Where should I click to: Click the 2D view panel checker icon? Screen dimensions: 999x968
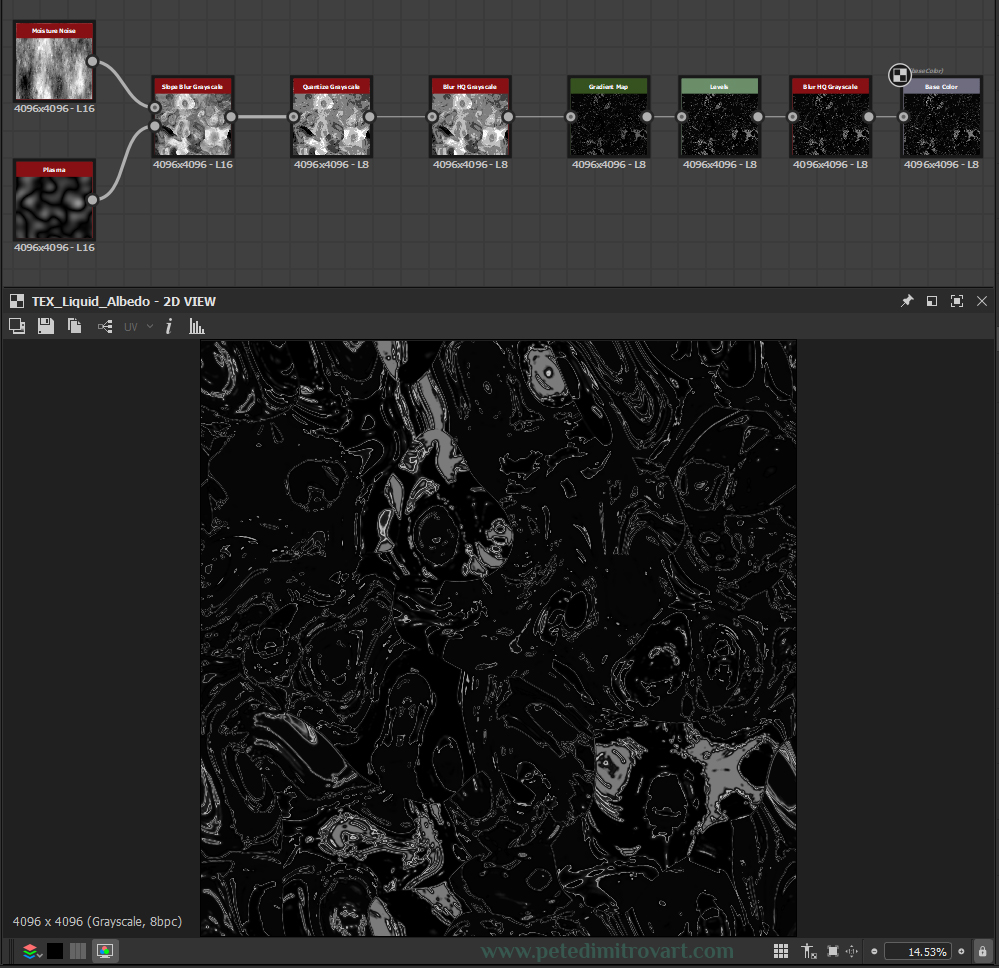click(x=17, y=301)
